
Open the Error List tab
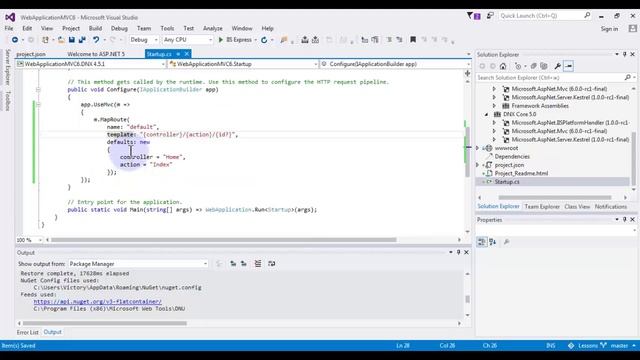pos(27,332)
